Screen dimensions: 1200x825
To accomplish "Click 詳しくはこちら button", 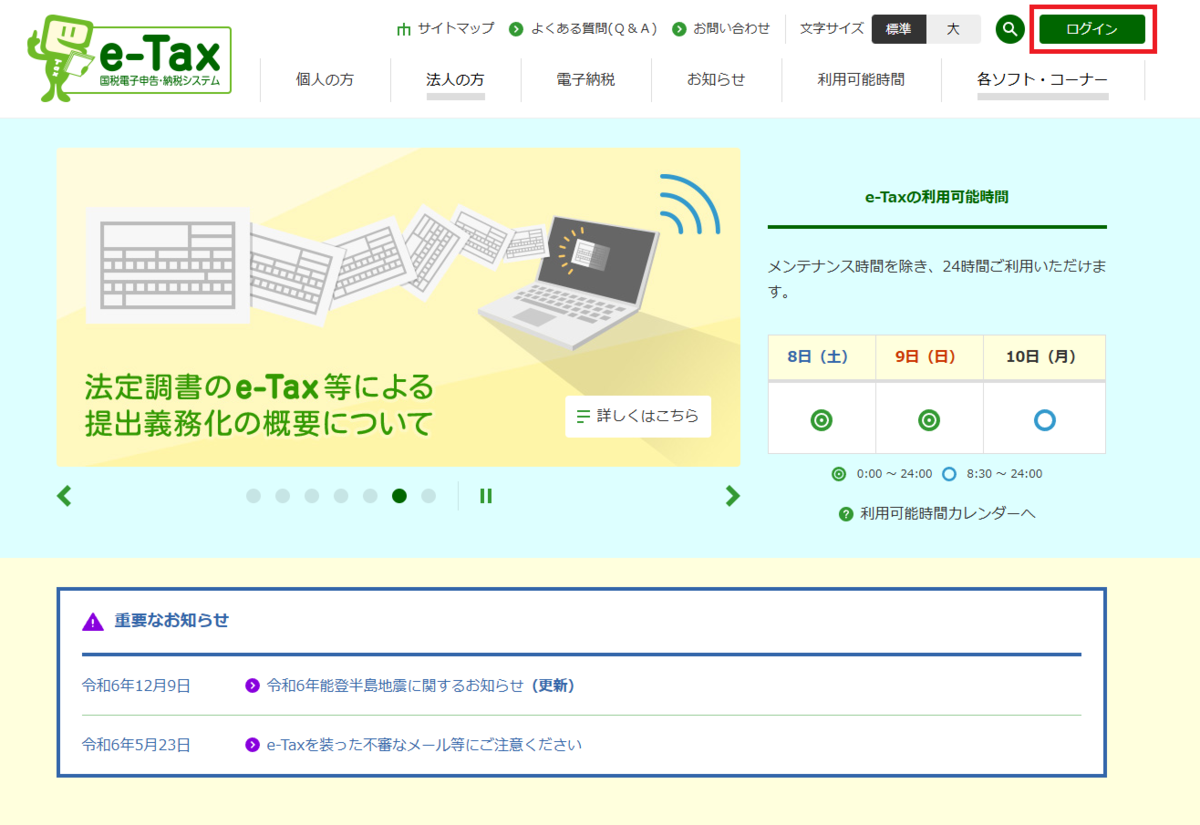I will click(638, 416).
